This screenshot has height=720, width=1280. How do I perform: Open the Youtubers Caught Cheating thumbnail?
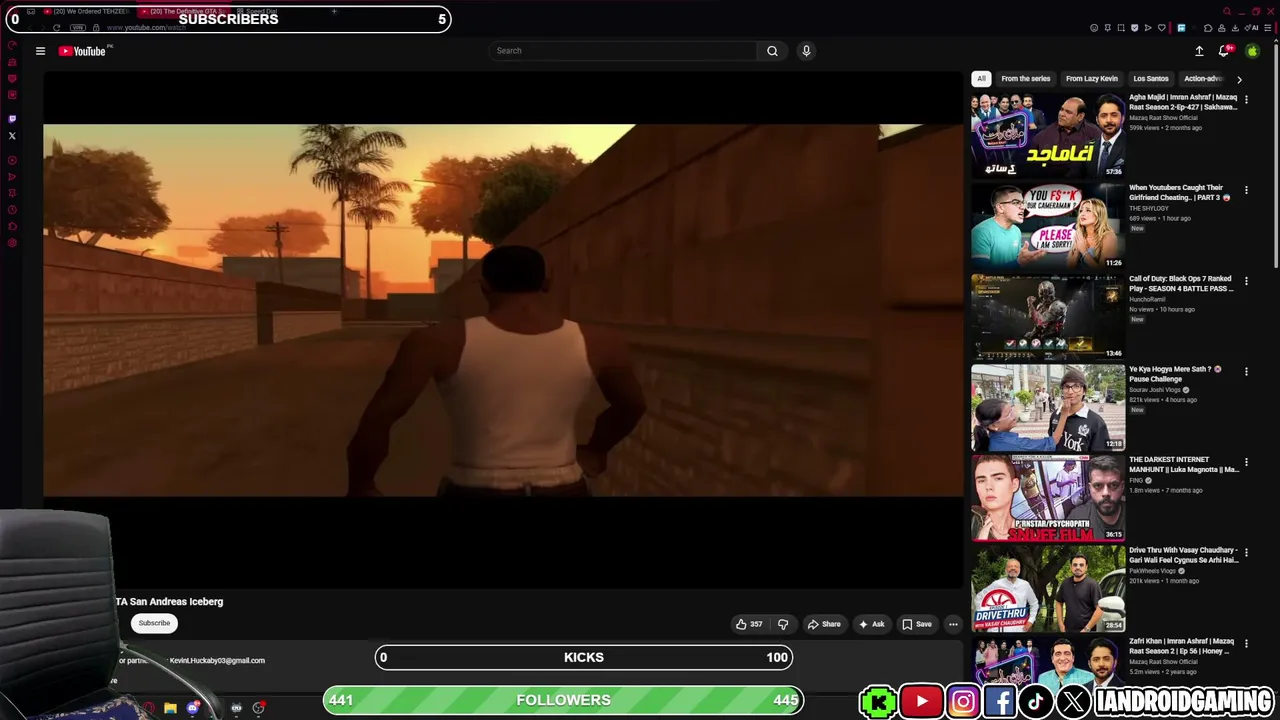[x=1048, y=225]
